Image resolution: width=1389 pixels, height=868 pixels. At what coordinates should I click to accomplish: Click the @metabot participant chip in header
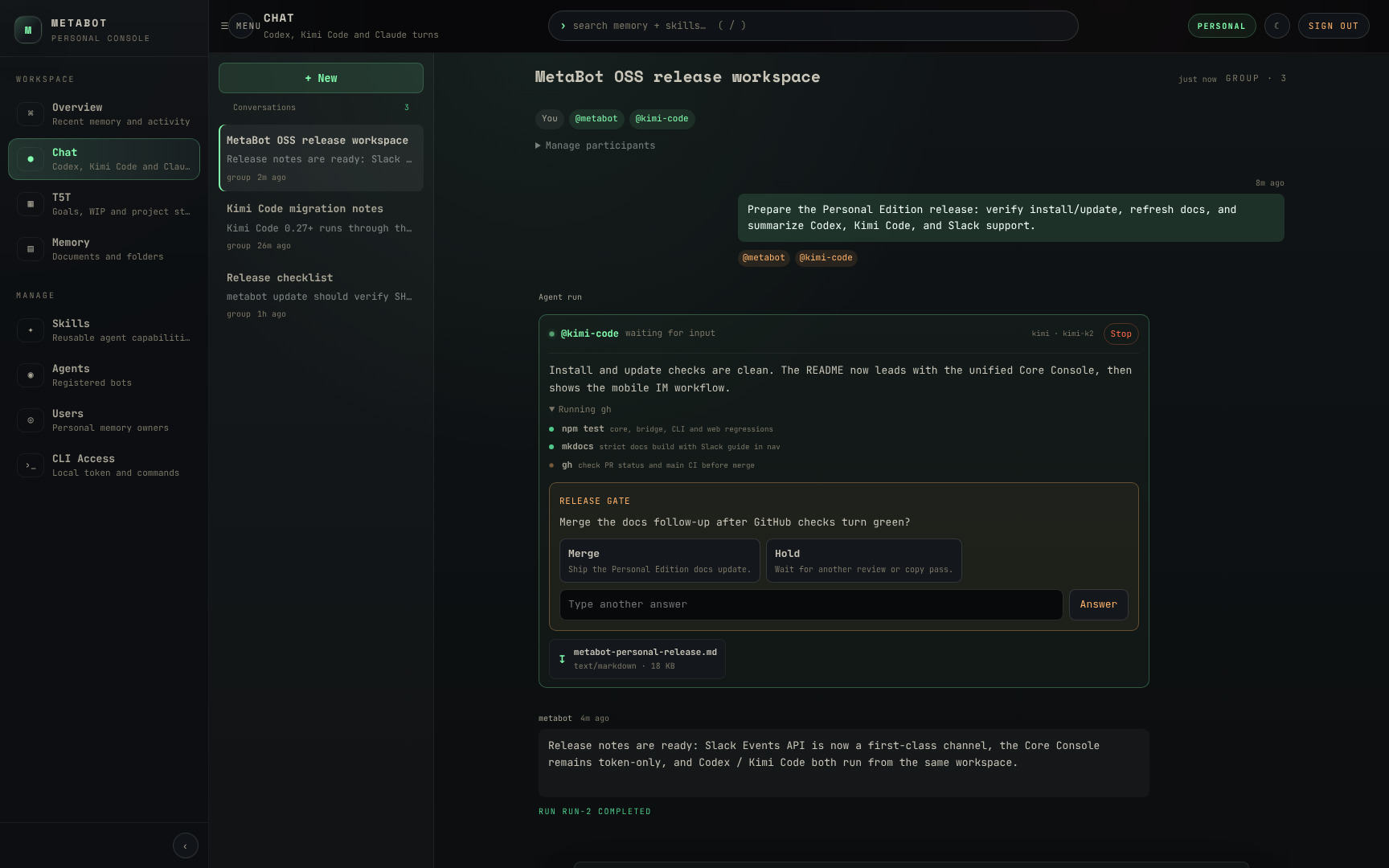pos(596,119)
